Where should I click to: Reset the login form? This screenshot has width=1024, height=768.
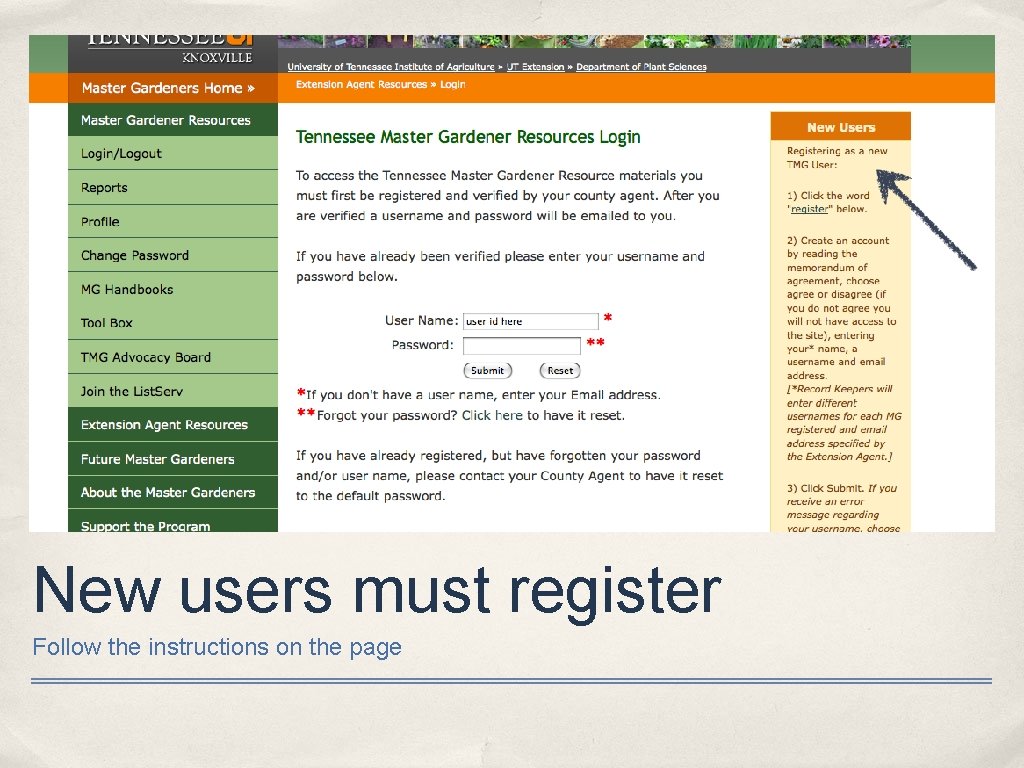pyautogui.click(x=560, y=370)
